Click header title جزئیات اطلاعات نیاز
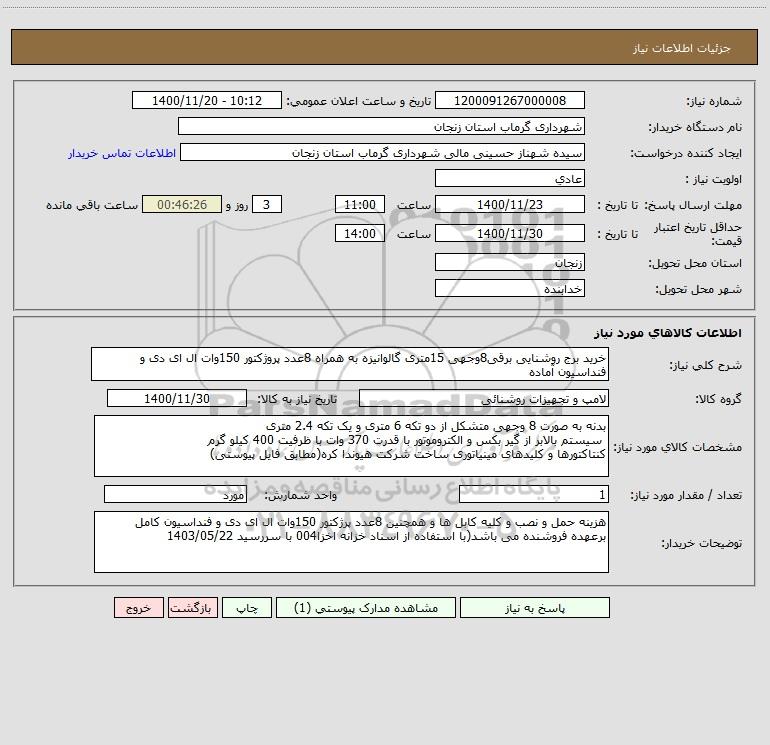Screen dimensions: 770x745 click(x=682, y=48)
